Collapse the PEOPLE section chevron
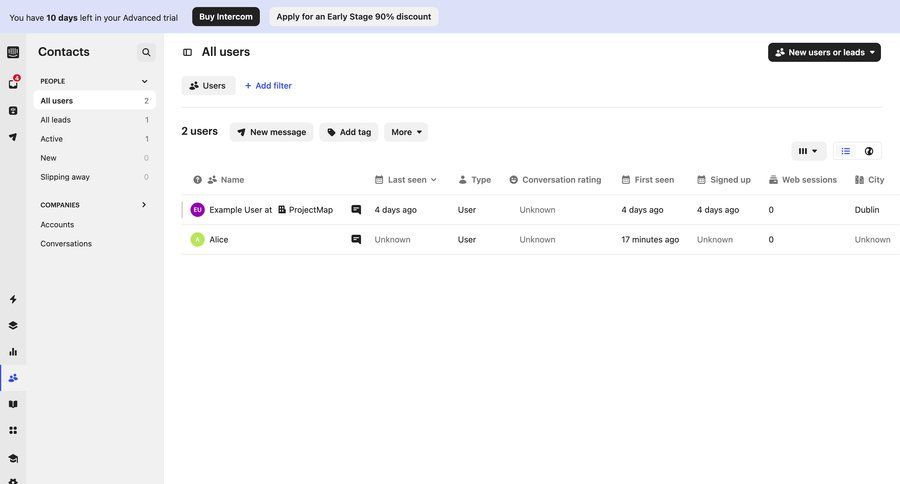 point(144,81)
